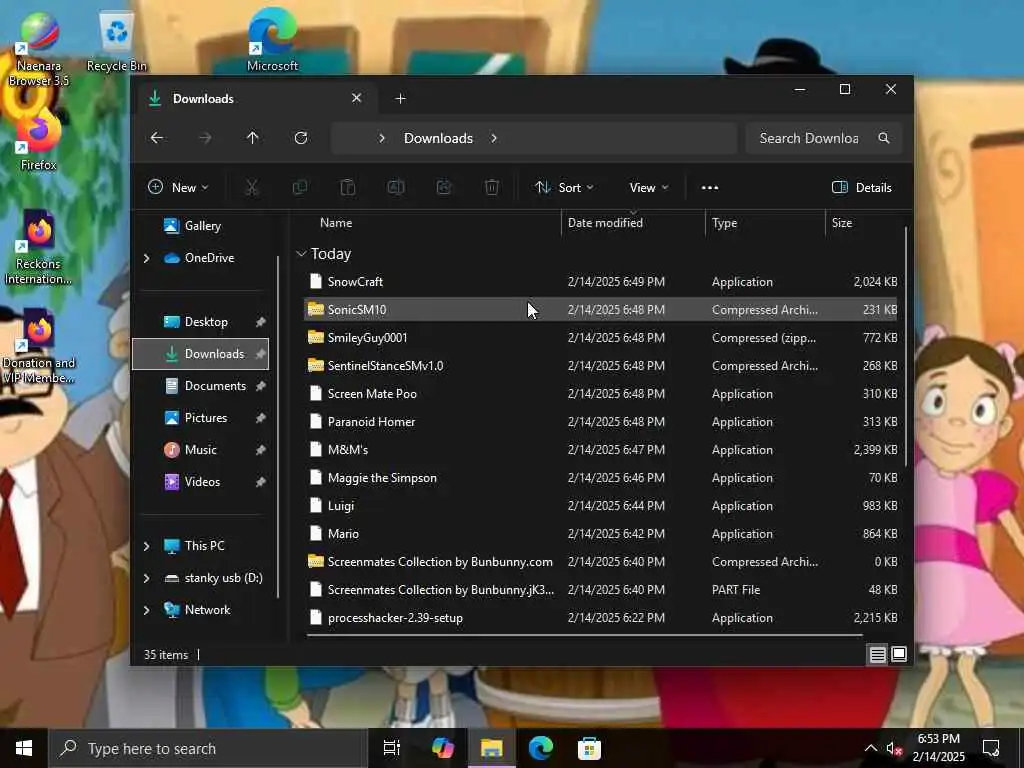Screen dimensions: 1024x768
Task: Open Microsoft Edge desktop shortcut
Action: 272,39
